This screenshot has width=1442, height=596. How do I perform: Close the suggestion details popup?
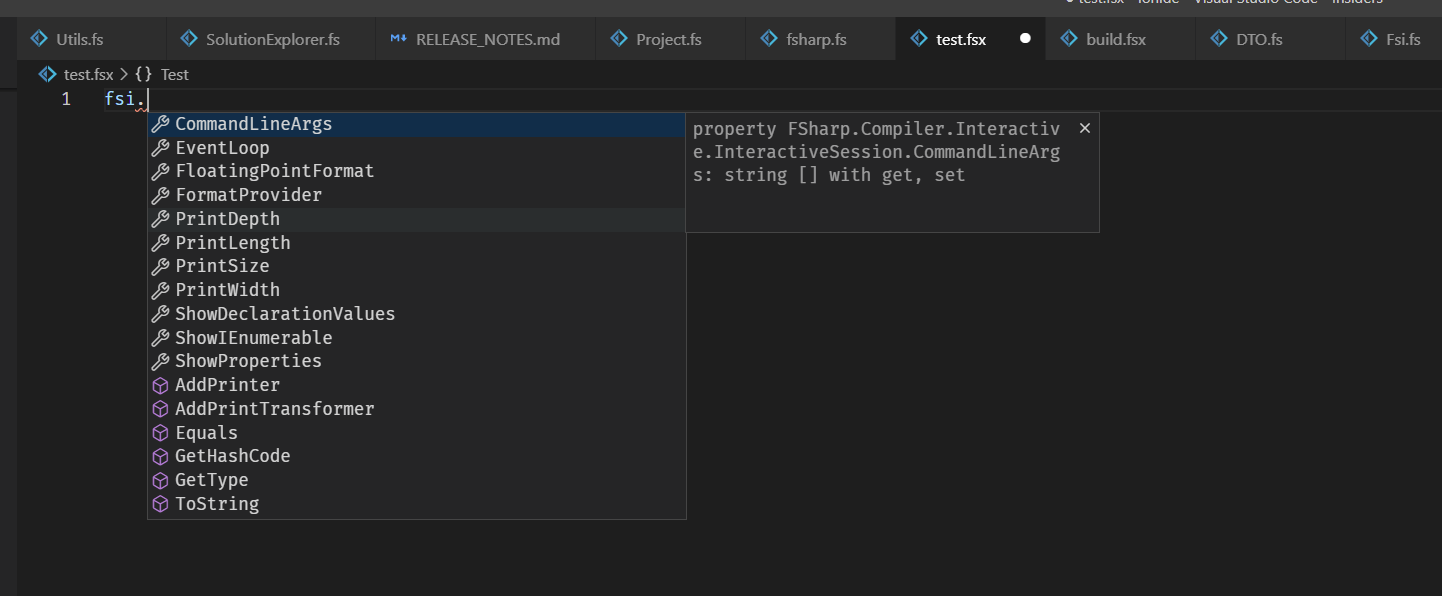point(1084,128)
